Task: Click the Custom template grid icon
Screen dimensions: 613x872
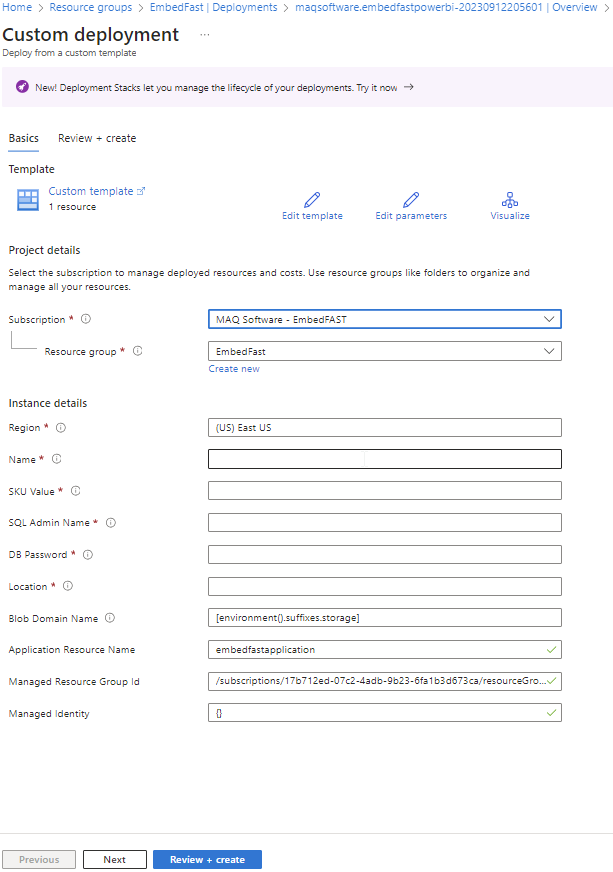Action: 28,199
